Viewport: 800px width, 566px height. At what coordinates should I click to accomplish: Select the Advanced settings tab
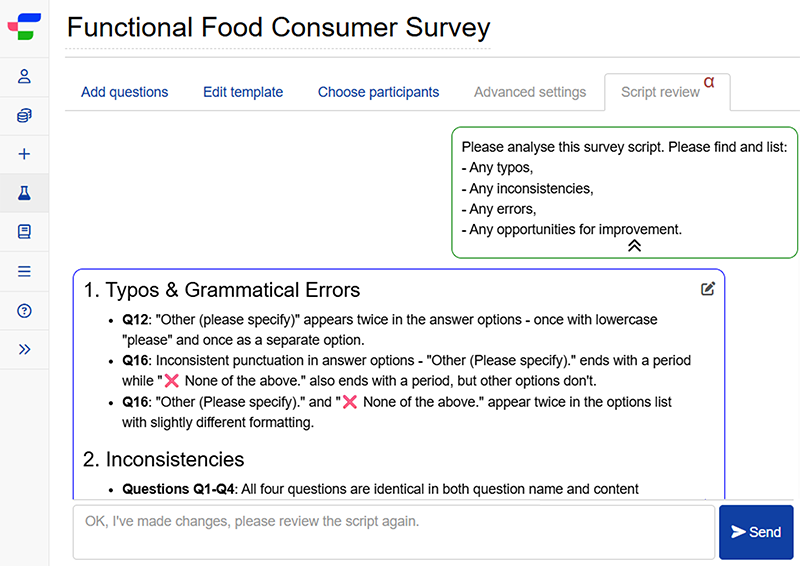pyautogui.click(x=530, y=92)
